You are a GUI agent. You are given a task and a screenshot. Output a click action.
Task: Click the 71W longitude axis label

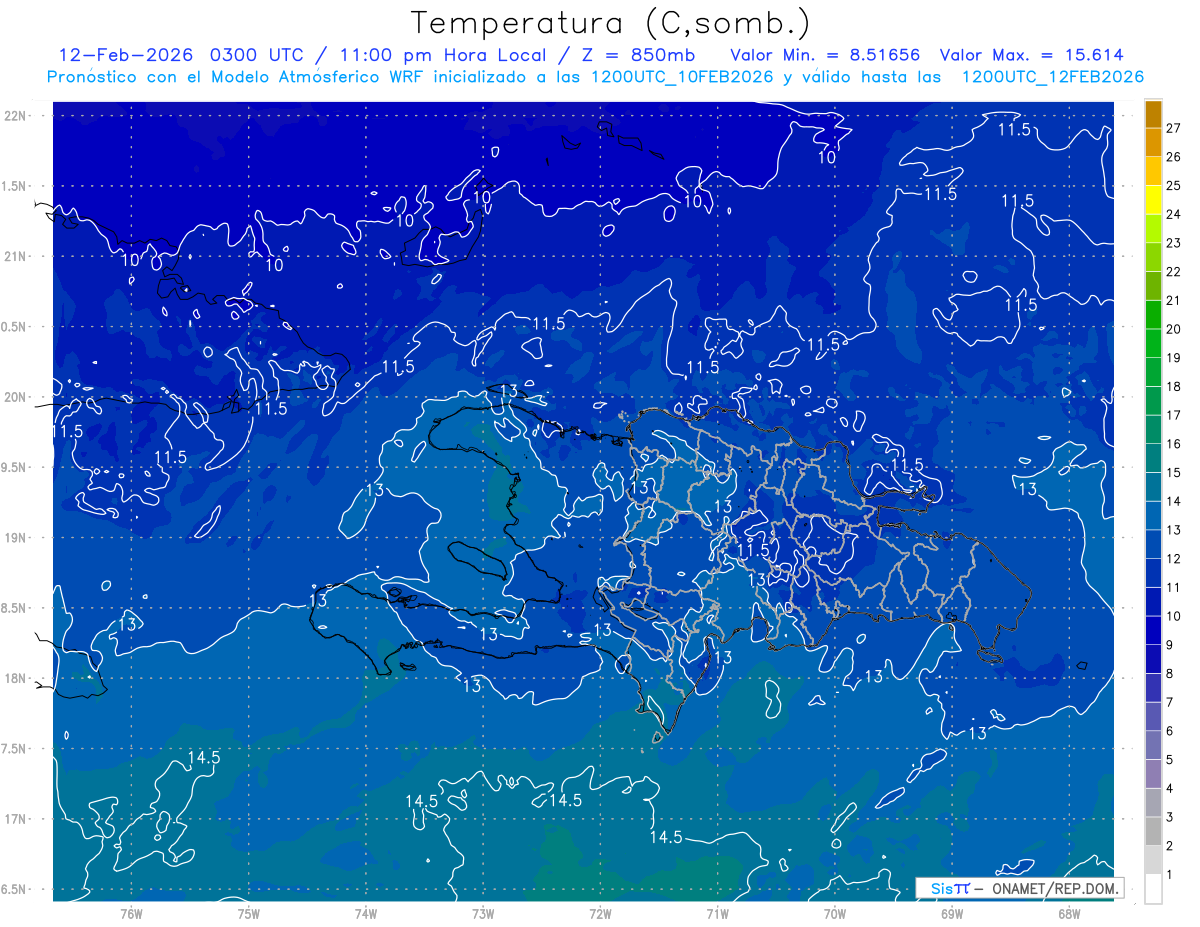(x=717, y=914)
